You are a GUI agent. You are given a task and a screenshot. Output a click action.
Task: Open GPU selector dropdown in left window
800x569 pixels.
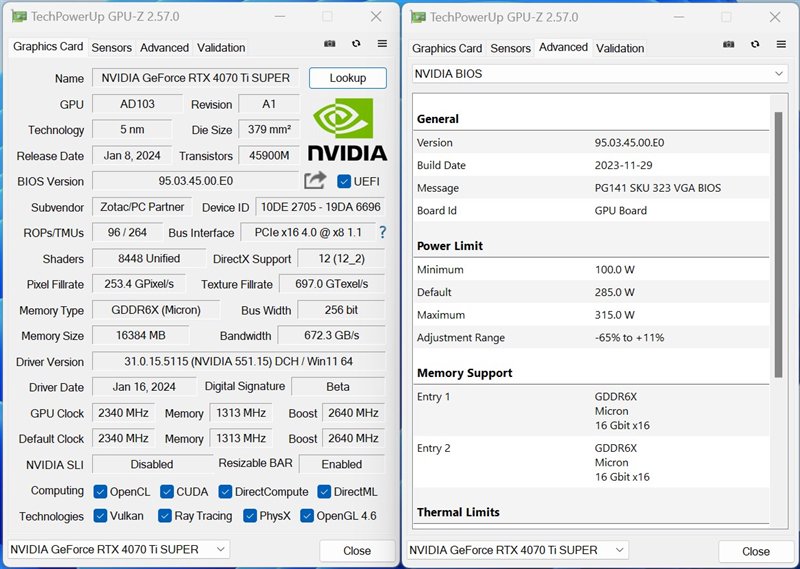[119, 550]
